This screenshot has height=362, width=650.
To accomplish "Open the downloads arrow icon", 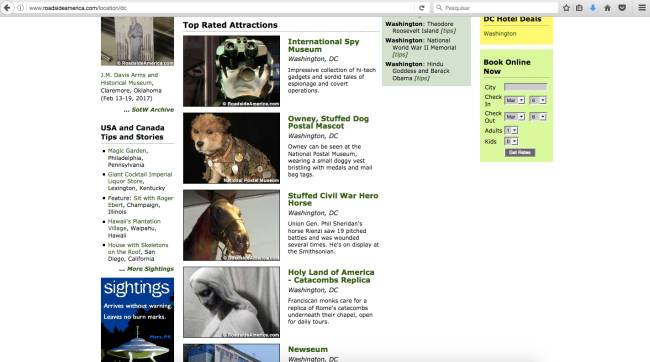I will pos(593,8).
